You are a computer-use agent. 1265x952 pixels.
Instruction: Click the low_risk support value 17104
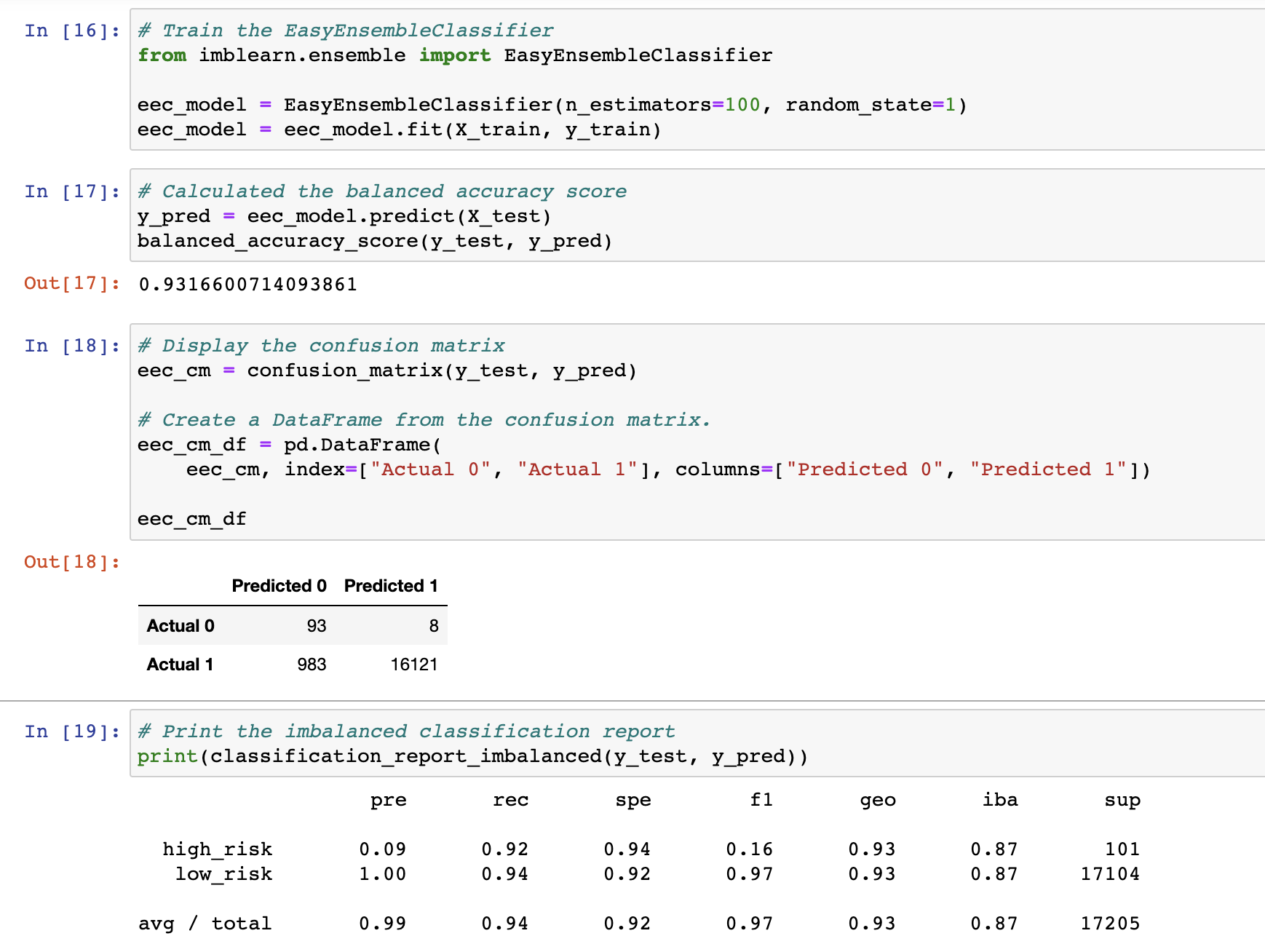pyautogui.click(x=1110, y=874)
